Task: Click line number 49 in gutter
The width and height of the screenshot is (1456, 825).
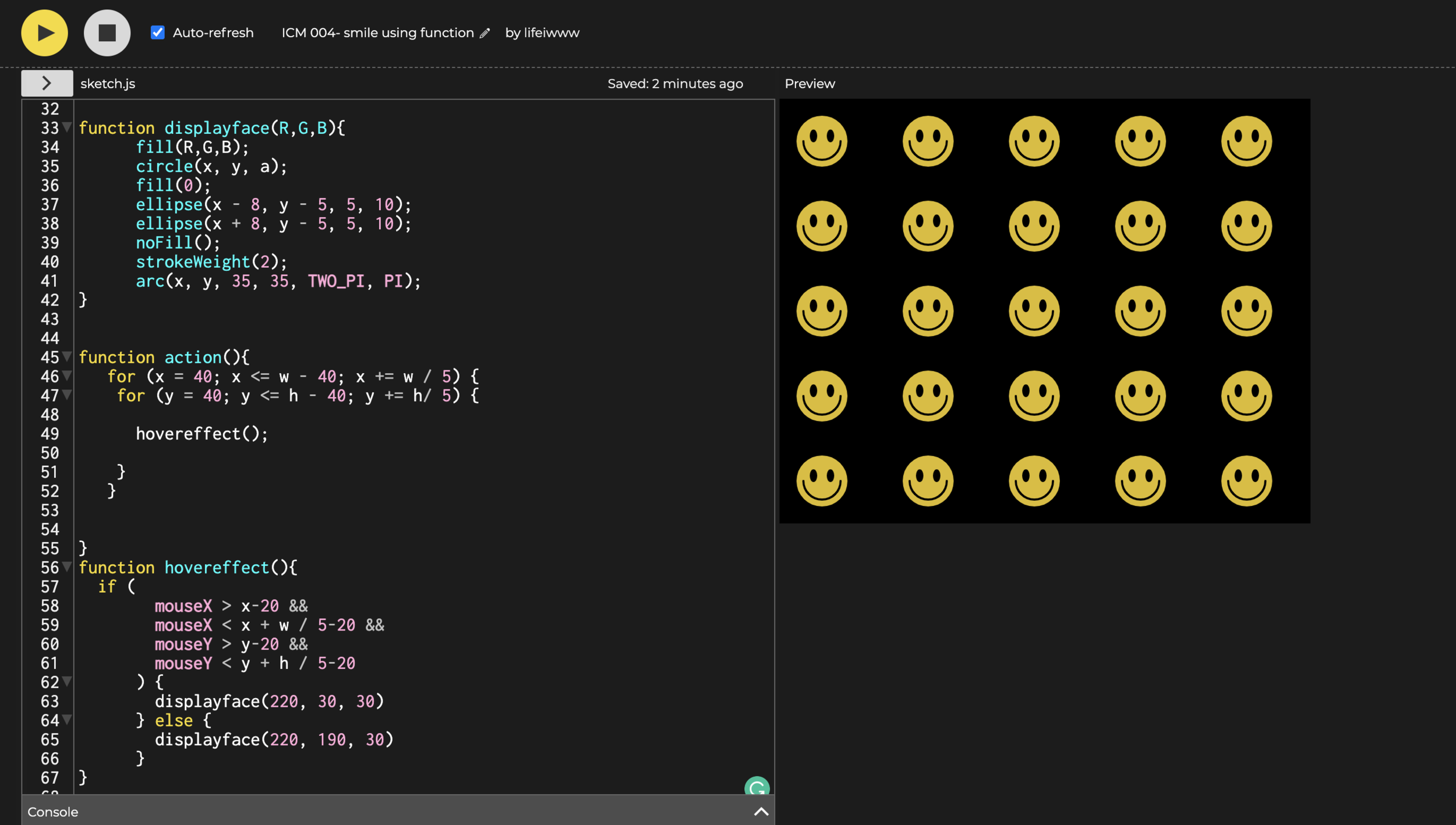Action: point(50,434)
